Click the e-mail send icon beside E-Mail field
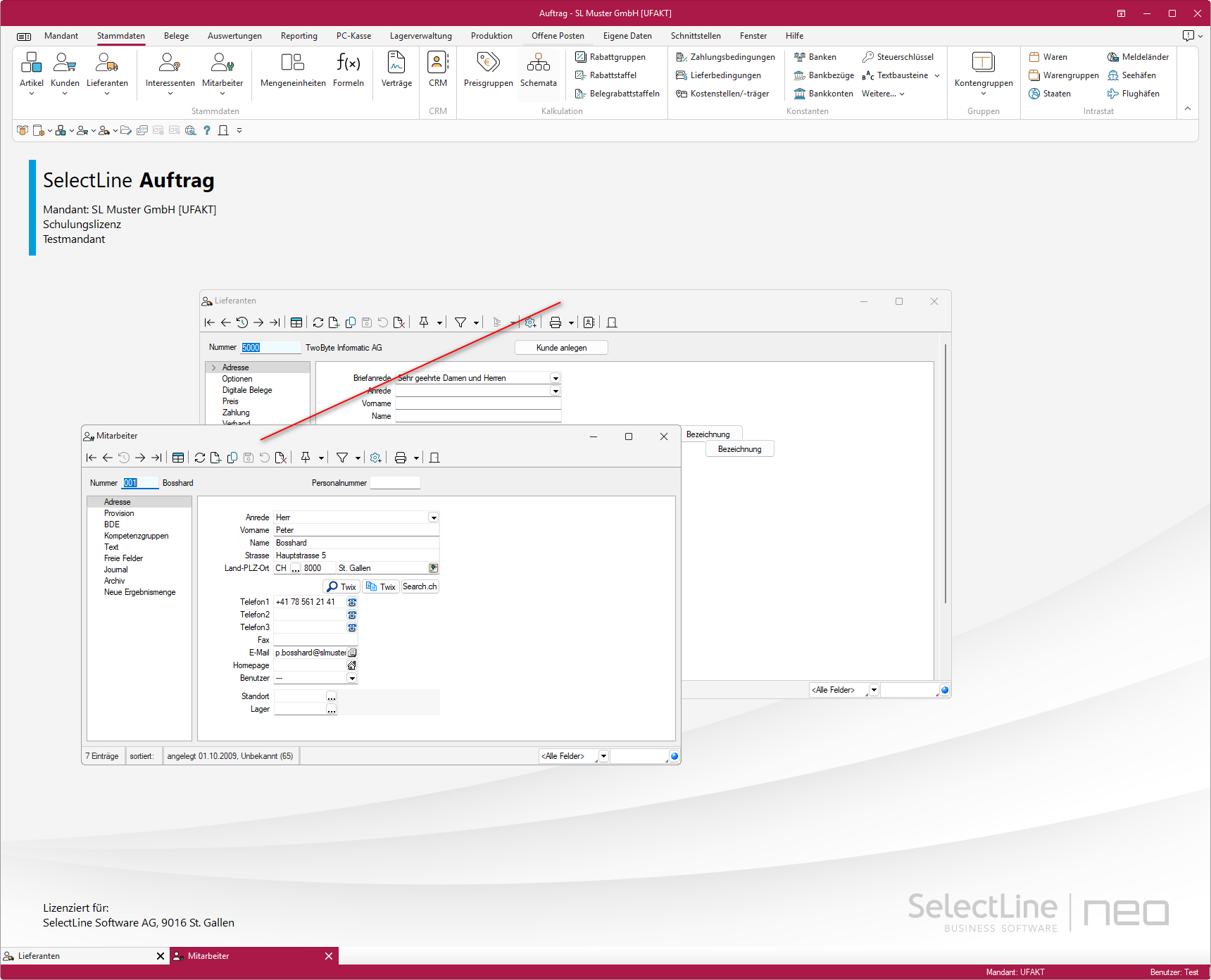 [x=352, y=653]
